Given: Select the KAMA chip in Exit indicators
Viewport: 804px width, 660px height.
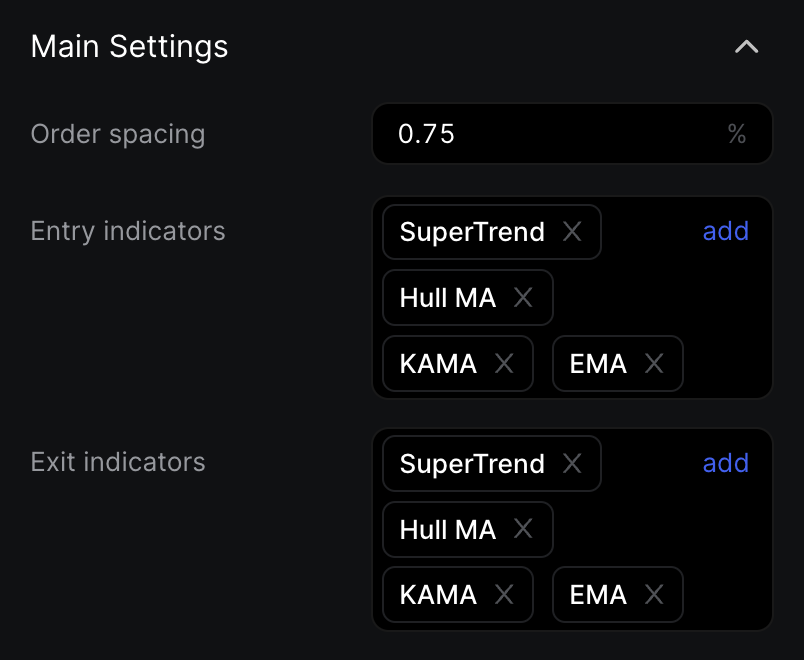Looking at the screenshot, I should 438,595.
